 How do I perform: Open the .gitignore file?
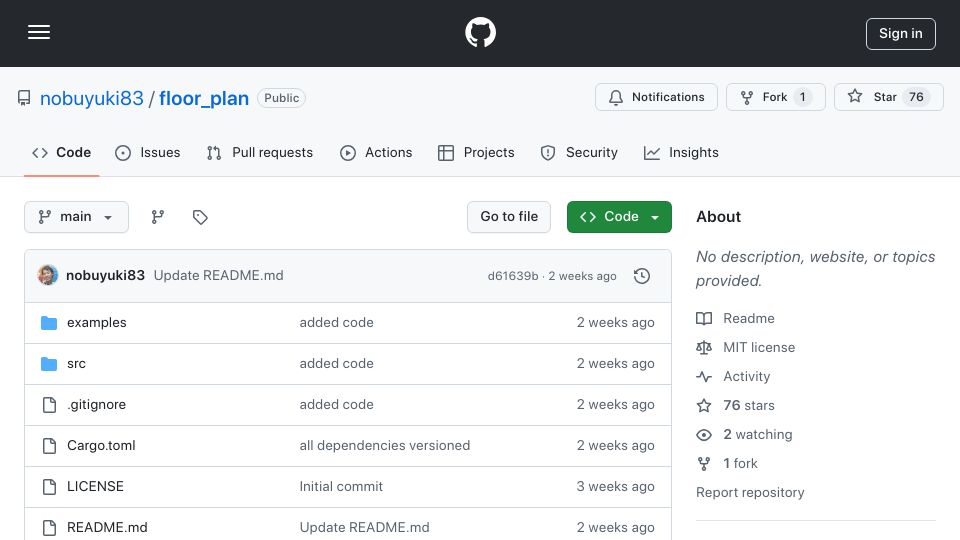pyautogui.click(x=97, y=405)
